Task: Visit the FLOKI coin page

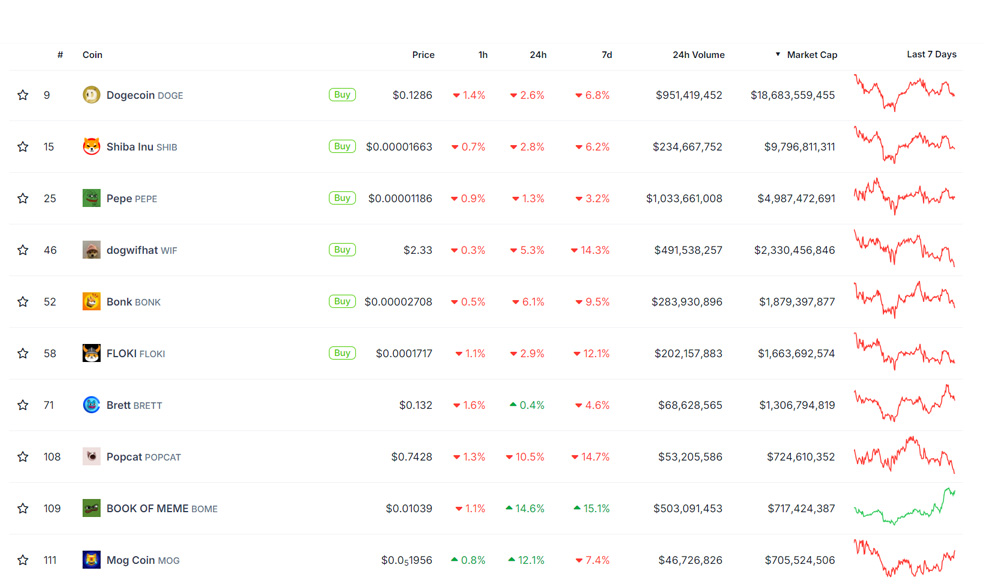Action: pos(136,353)
